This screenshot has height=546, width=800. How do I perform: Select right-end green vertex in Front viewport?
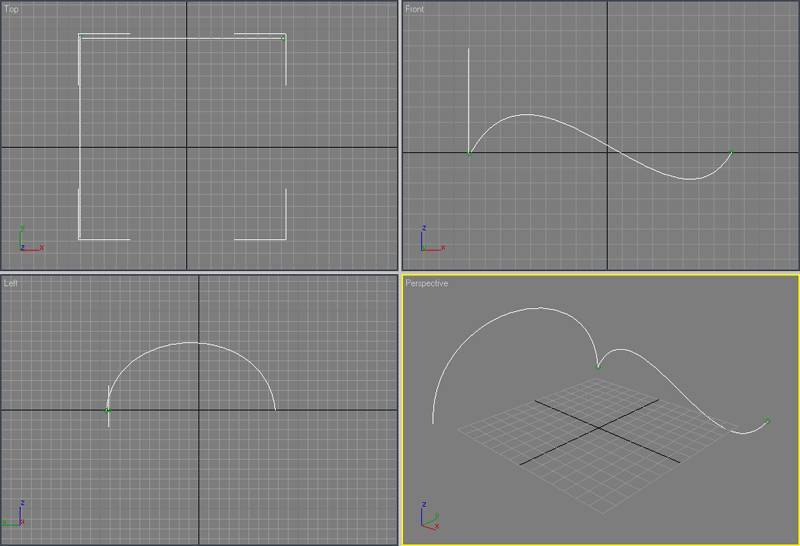click(731, 152)
